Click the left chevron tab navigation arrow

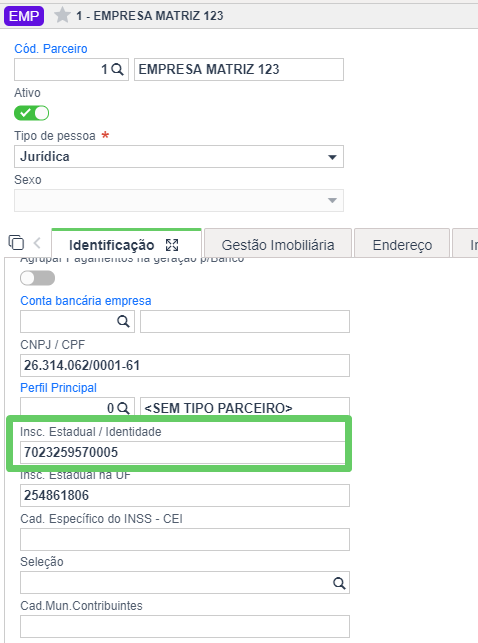pyautogui.click(x=37, y=243)
